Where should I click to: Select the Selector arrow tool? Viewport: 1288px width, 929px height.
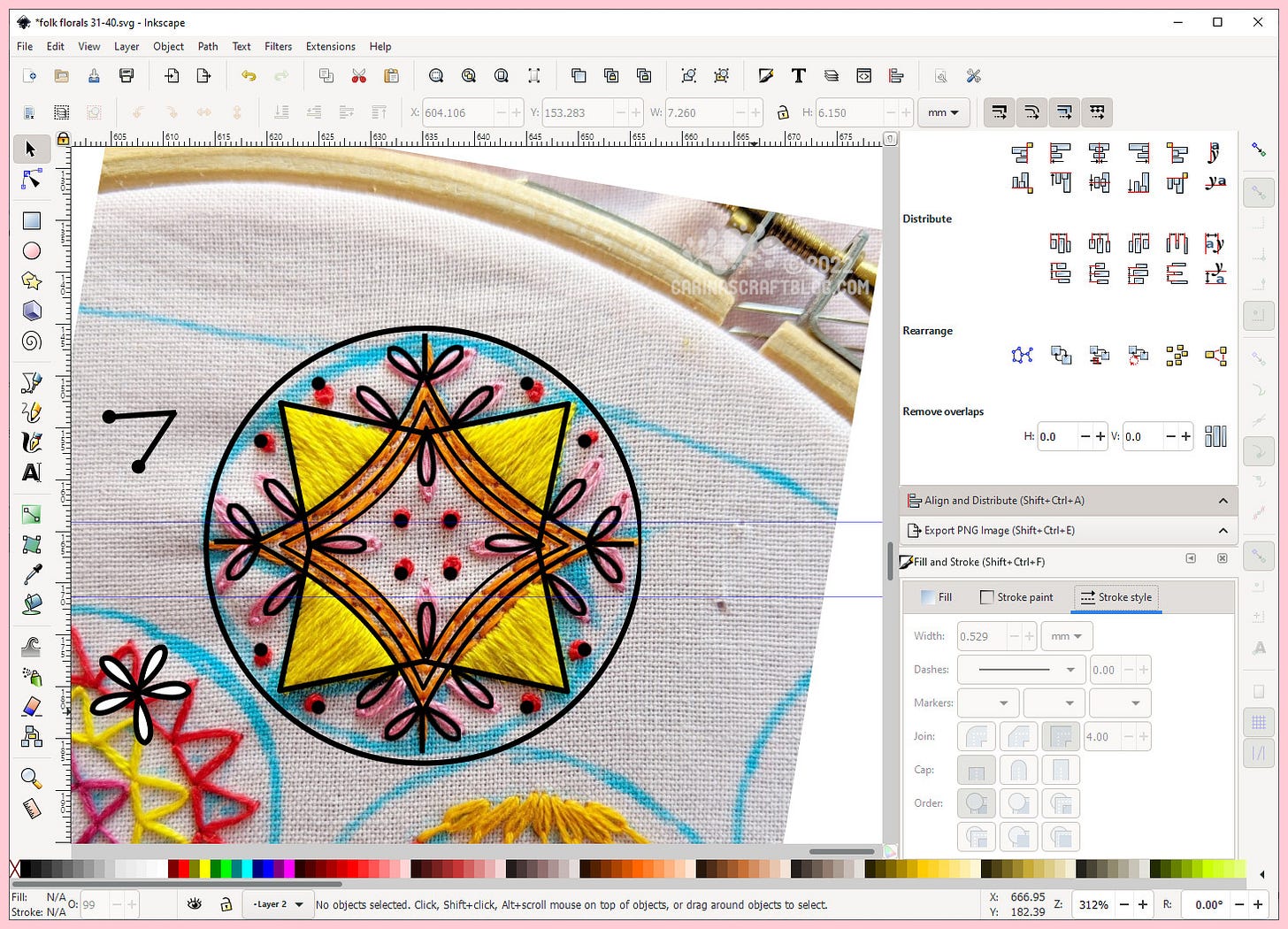(x=31, y=150)
